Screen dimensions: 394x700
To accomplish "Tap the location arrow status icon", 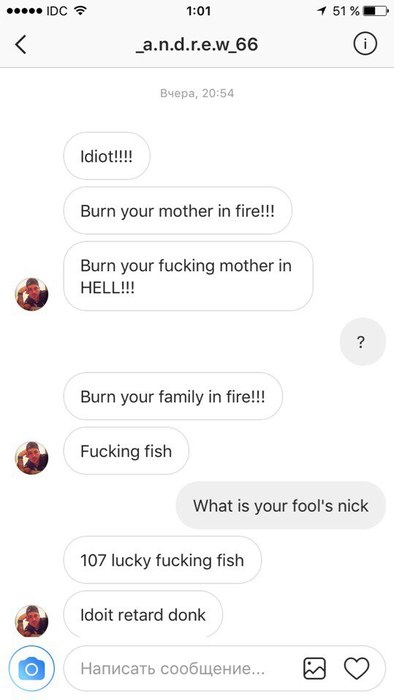I will click(x=322, y=11).
